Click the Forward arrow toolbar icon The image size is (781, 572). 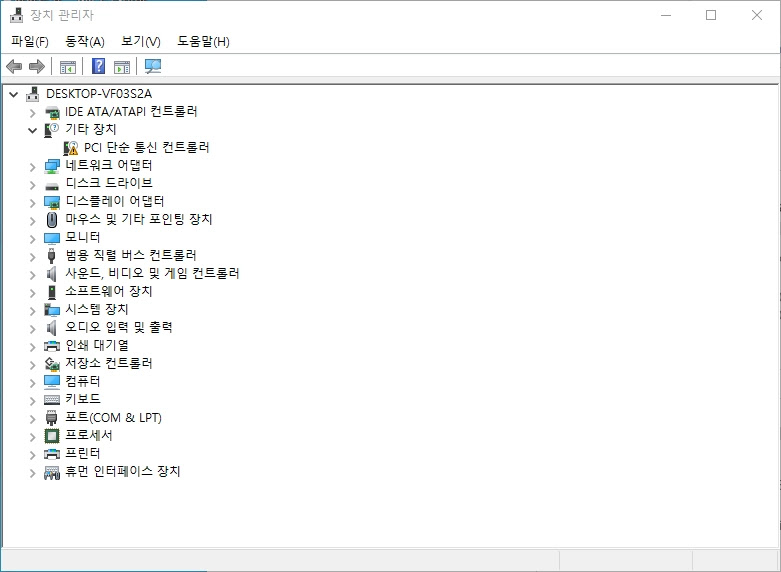[x=37, y=66]
